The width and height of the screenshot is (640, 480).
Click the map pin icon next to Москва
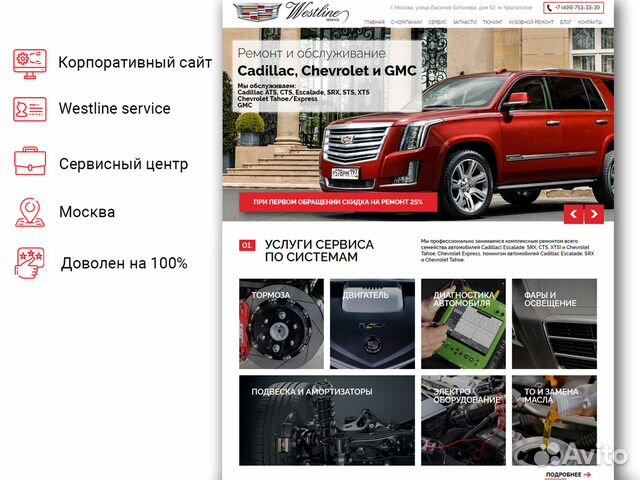[x=29, y=212]
